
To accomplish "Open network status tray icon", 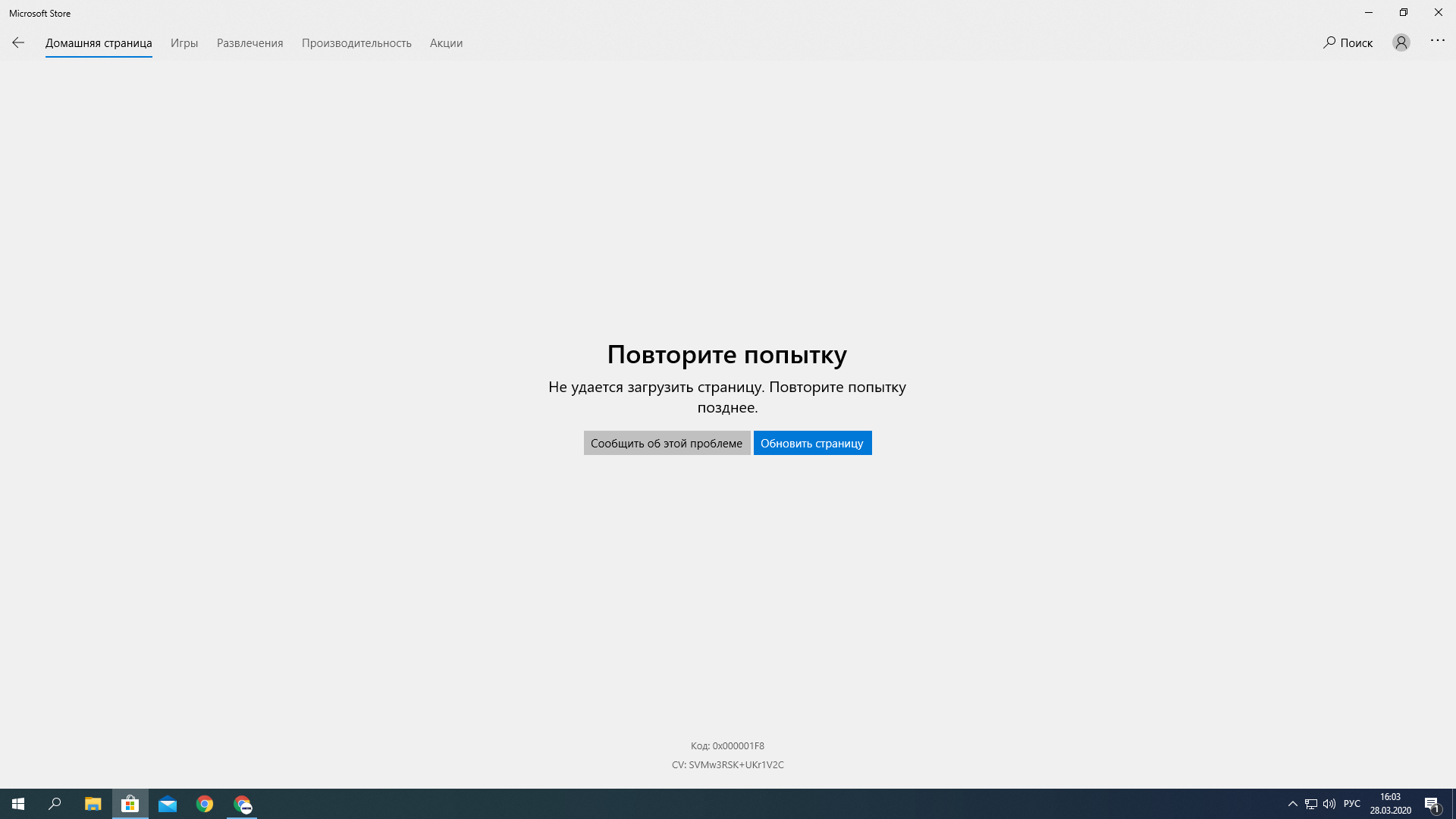I will [x=1311, y=804].
